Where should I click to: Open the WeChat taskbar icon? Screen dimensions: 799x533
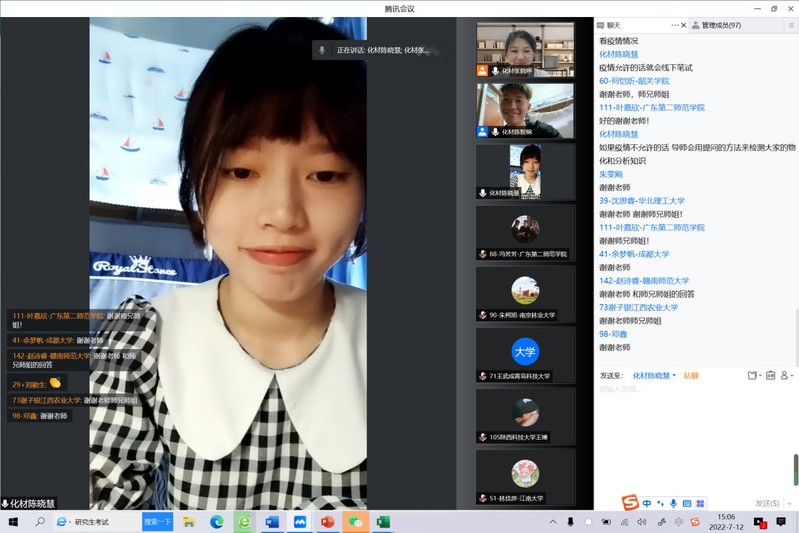tap(354, 522)
